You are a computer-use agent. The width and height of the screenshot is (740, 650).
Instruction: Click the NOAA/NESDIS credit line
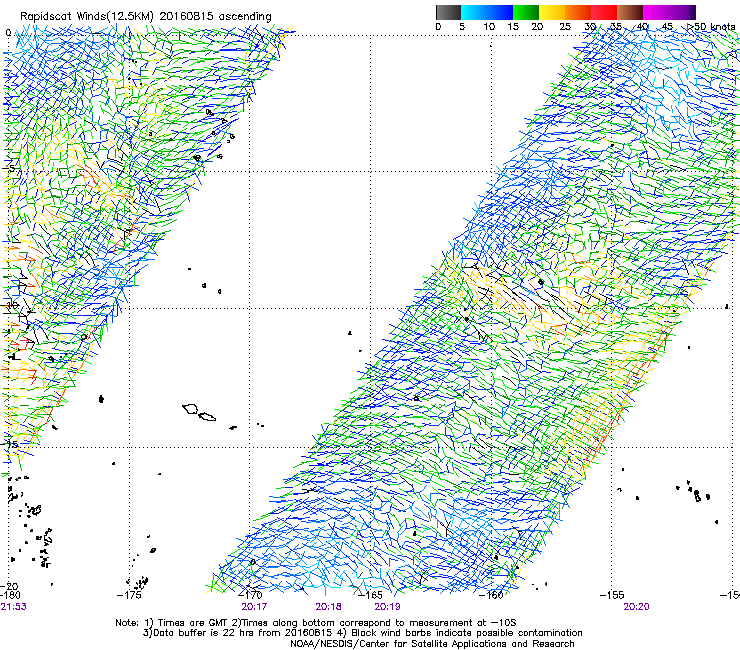click(432, 644)
